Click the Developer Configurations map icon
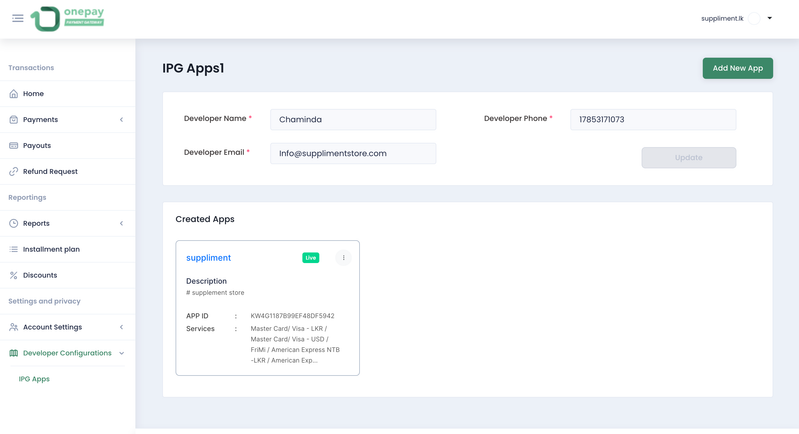 (14, 354)
